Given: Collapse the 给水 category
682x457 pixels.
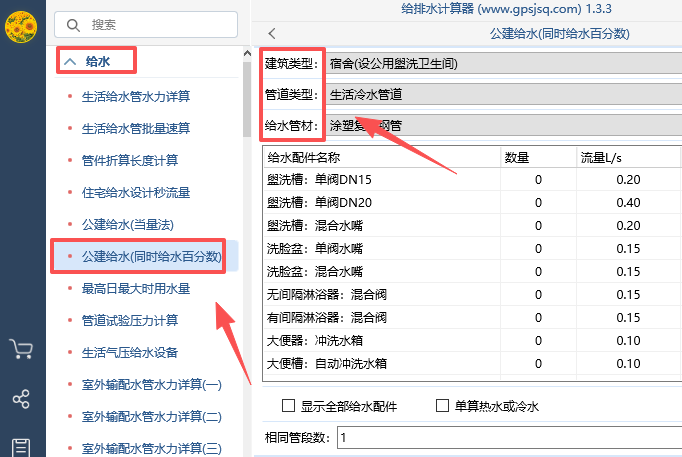Looking at the screenshot, I should point(70,62).
